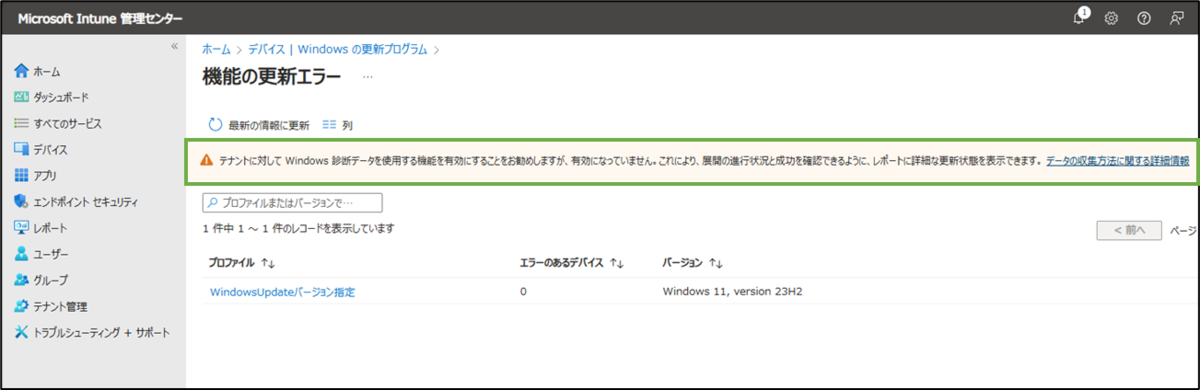This screenshot has height=390, width=1200.
Task: Click 最新の情報に更新 refresh button
Action: click(258, 125)
